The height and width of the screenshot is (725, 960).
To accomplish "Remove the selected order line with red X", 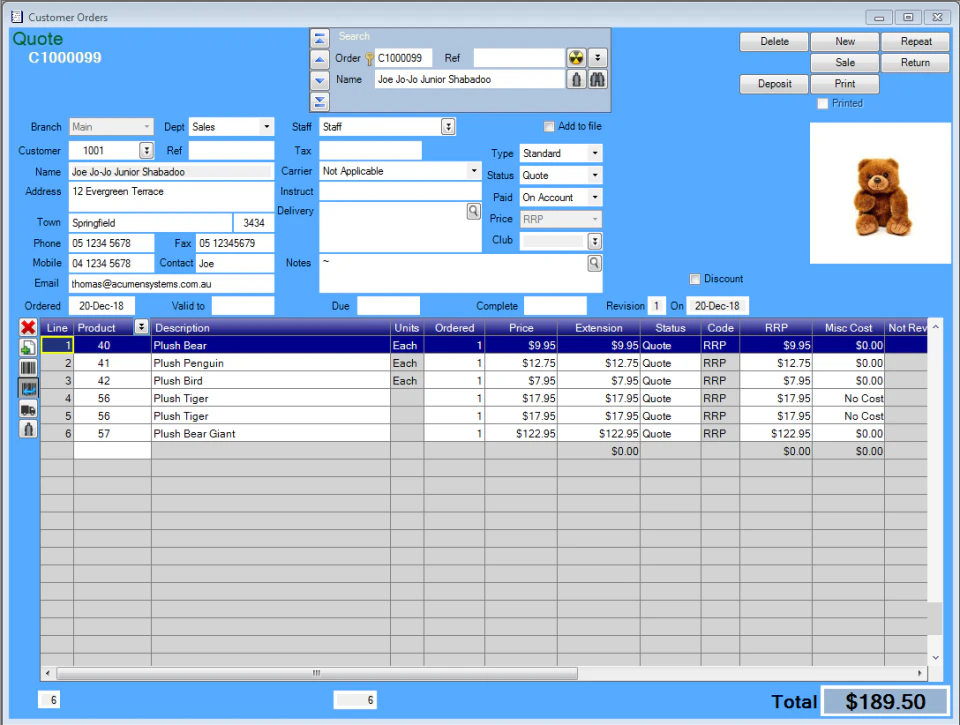I will click(x=26, y=327).
